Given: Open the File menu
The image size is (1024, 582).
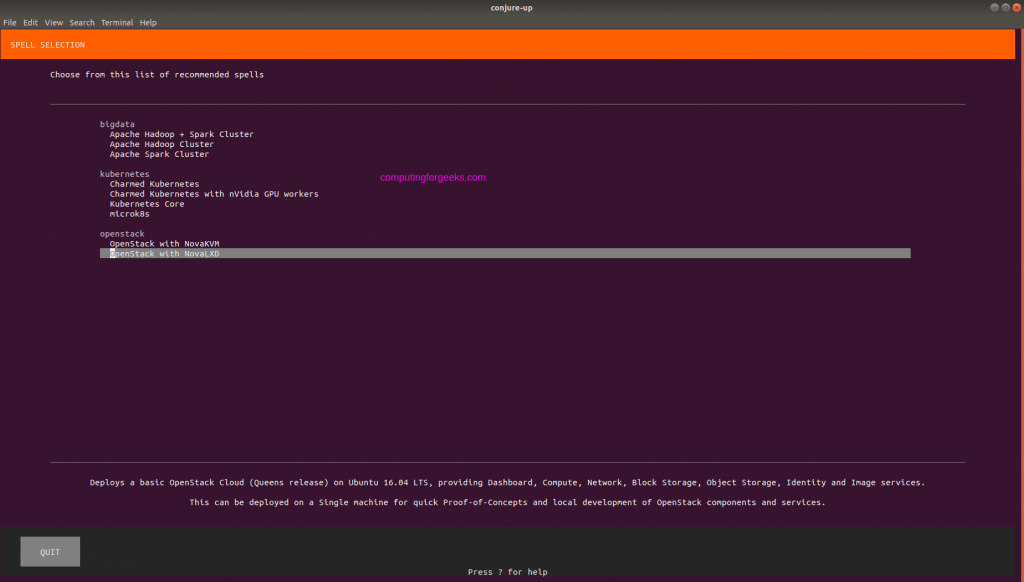Looking at the screenshot, I should coord(10,22).
